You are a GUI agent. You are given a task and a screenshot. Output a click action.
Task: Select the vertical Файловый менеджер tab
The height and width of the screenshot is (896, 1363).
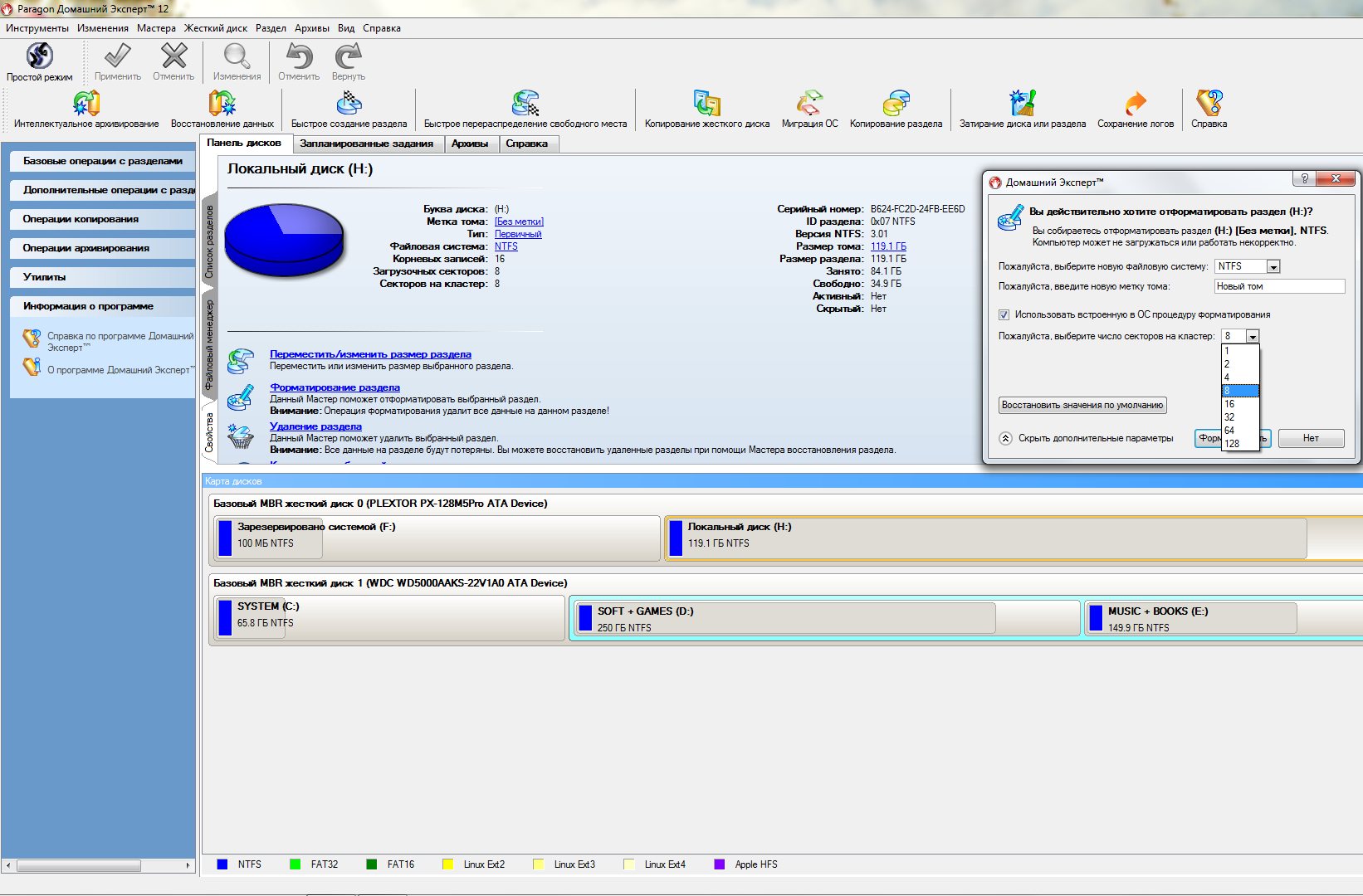pos(208,345)
